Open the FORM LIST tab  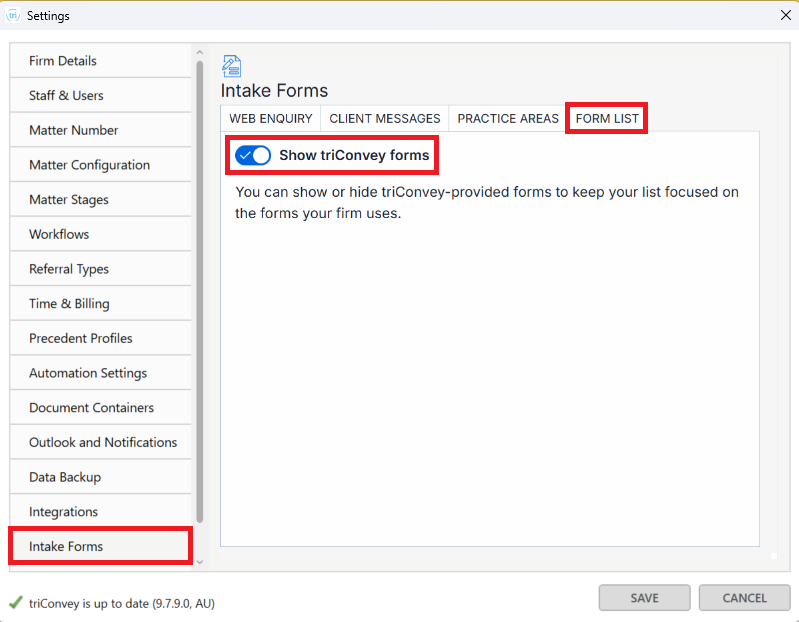(x=607, y=118)
